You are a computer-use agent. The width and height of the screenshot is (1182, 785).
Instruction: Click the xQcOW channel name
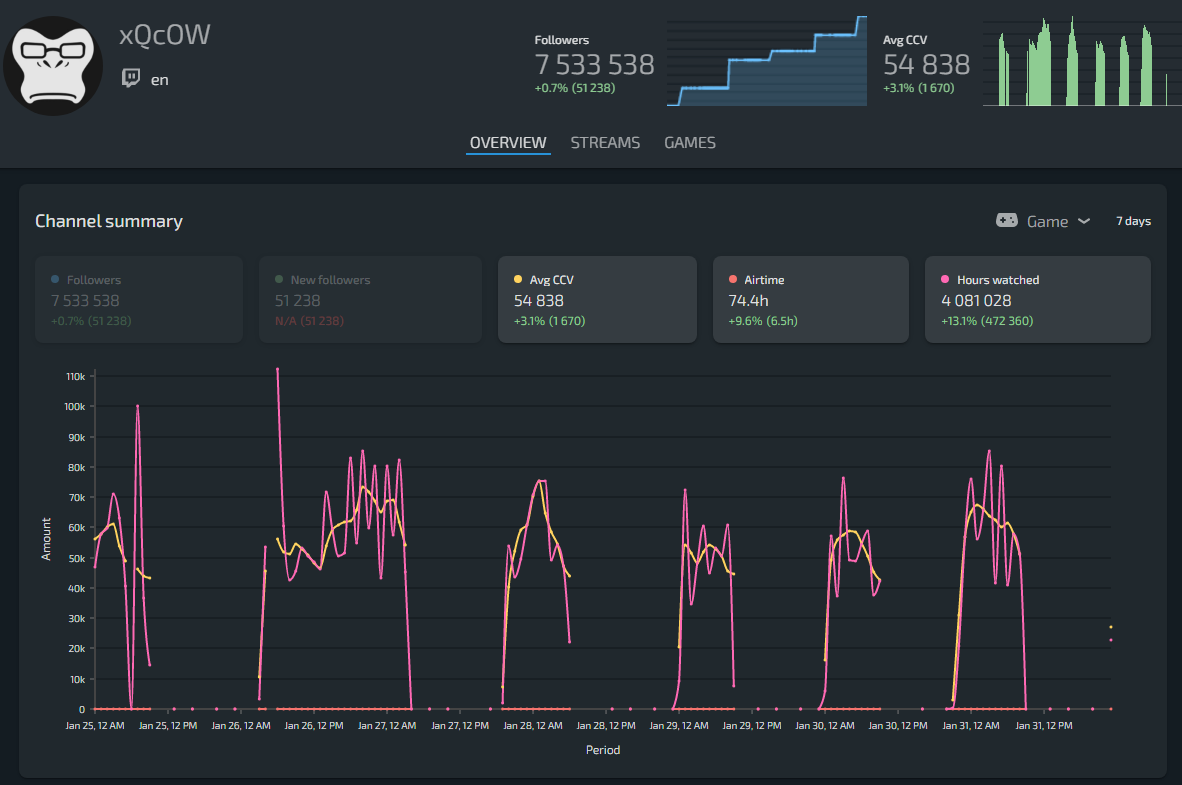164,35
